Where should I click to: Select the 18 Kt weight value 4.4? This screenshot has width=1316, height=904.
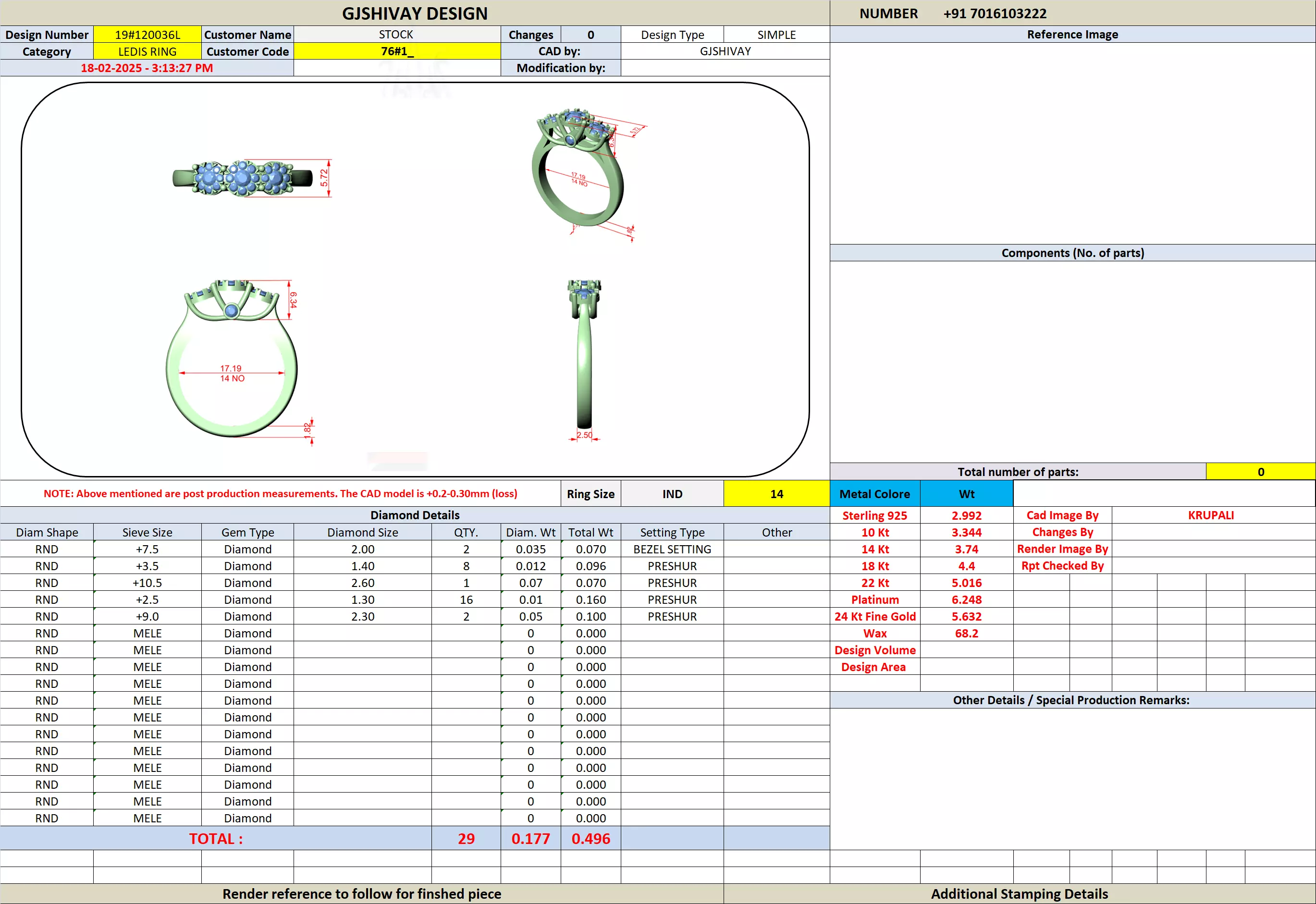click(x=966, y=566)
